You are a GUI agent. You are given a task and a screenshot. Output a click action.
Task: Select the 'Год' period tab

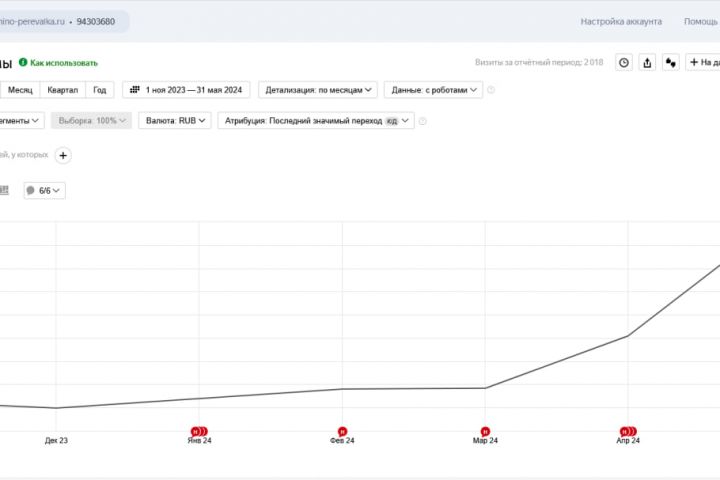(100, 90)
